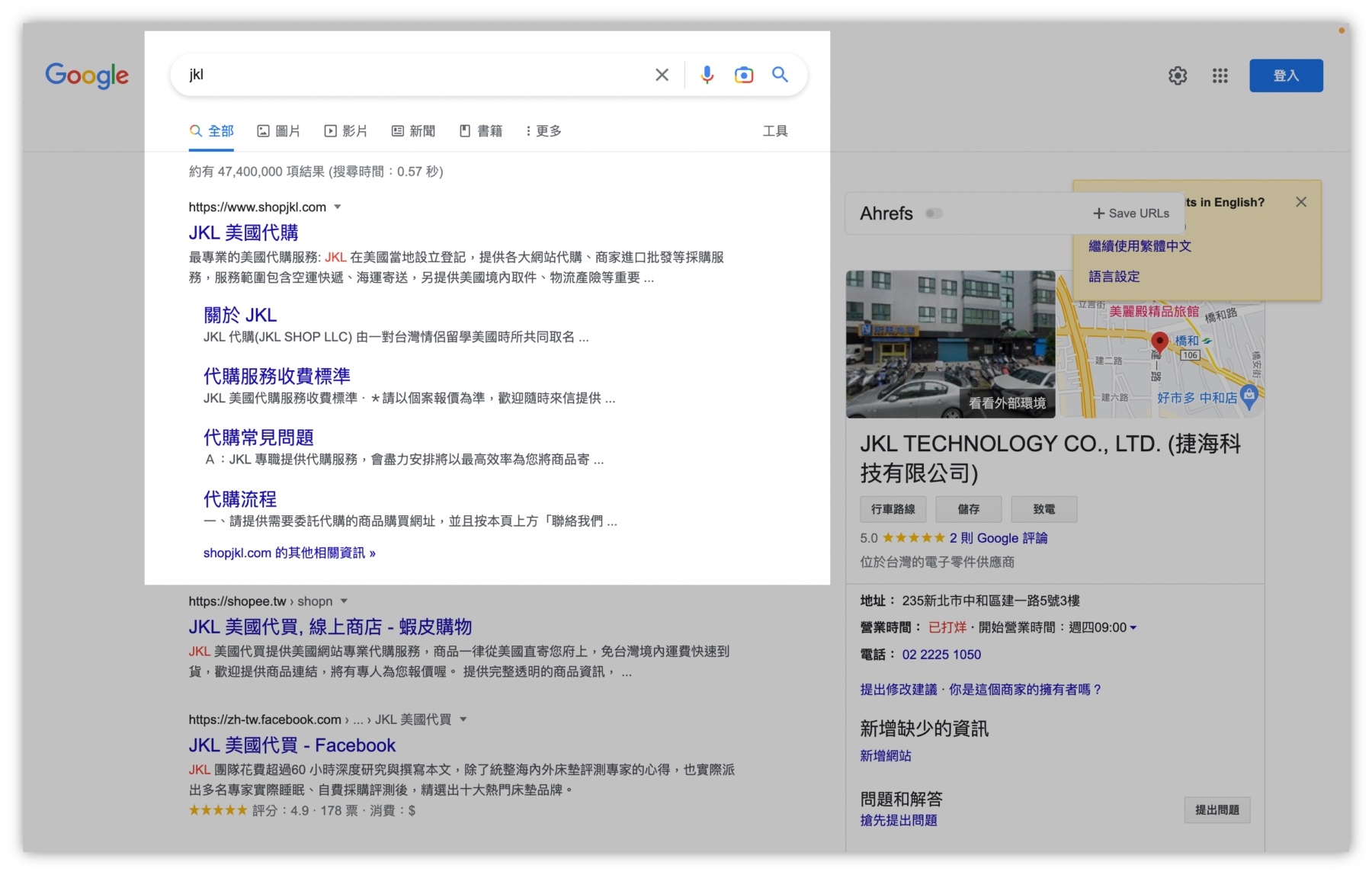Open Google quick settings gear
Image resolution: width=1372 pixels, height=875 pixels.
point(1178,75)
